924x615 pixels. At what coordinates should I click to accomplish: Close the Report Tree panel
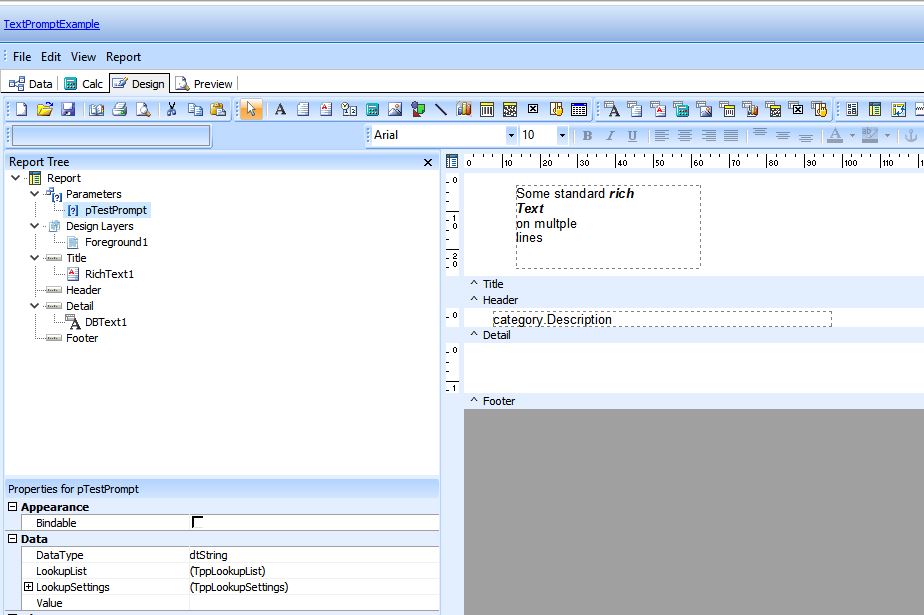pyautogui.click(x=428, y=162)
